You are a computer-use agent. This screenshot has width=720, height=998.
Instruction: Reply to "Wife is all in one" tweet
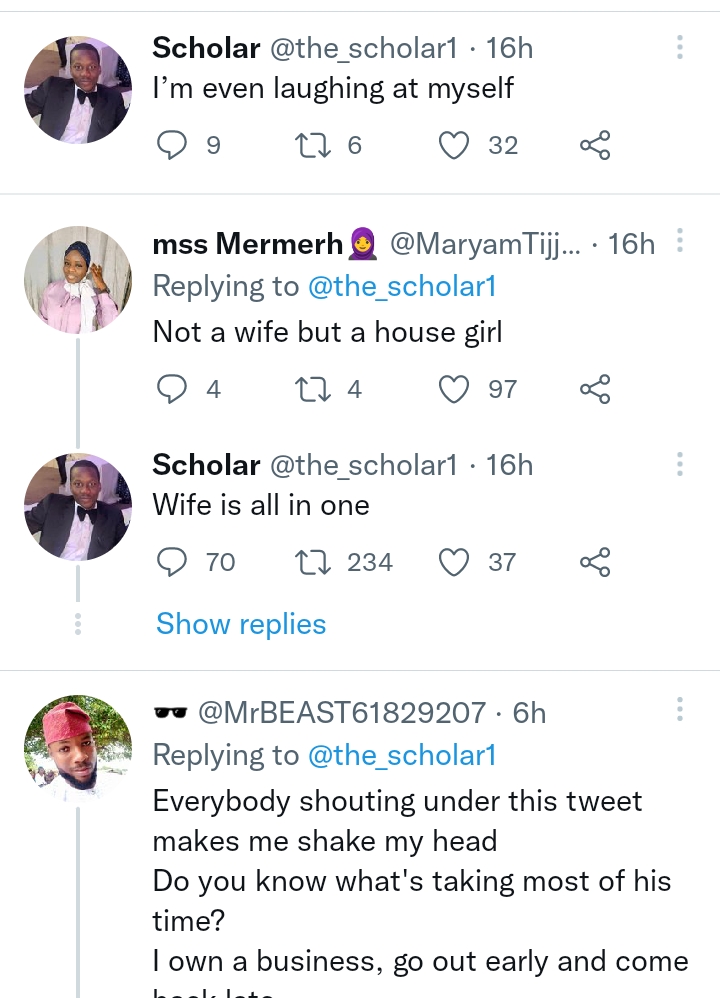[x=173, y=562]
